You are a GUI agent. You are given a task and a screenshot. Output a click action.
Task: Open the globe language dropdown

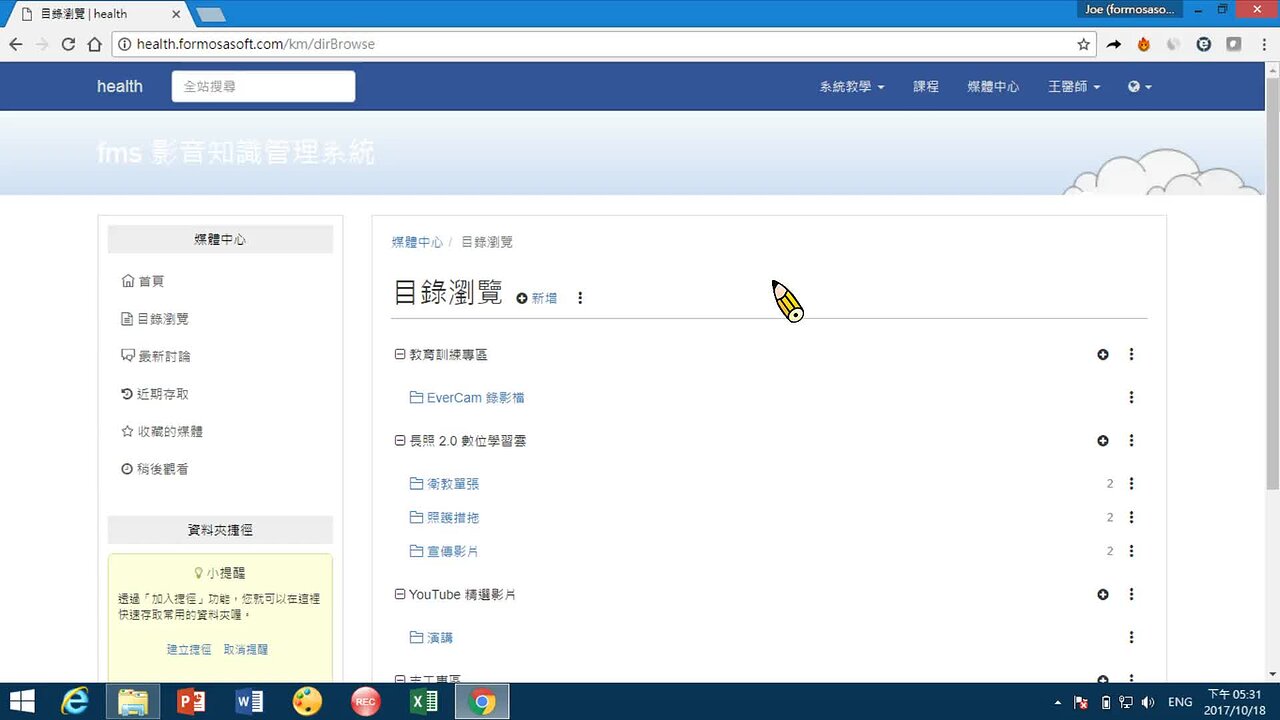[1138, 86]
